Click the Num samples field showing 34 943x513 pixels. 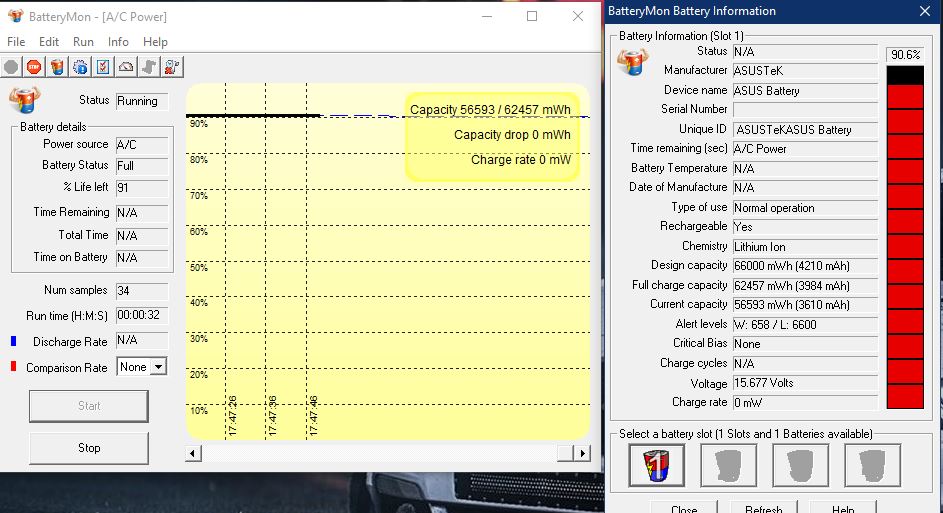(x=142, y=291)
